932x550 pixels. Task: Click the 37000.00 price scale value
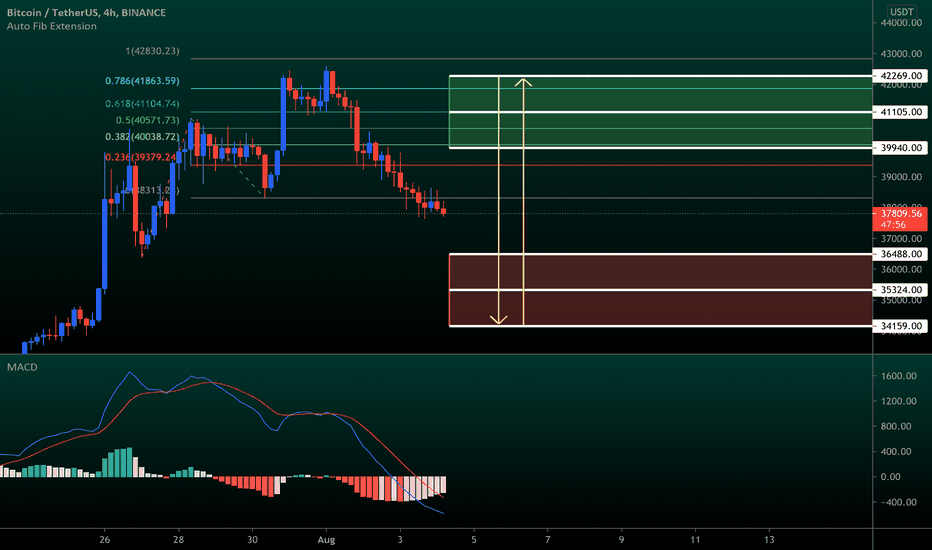(x=901, y=238)
